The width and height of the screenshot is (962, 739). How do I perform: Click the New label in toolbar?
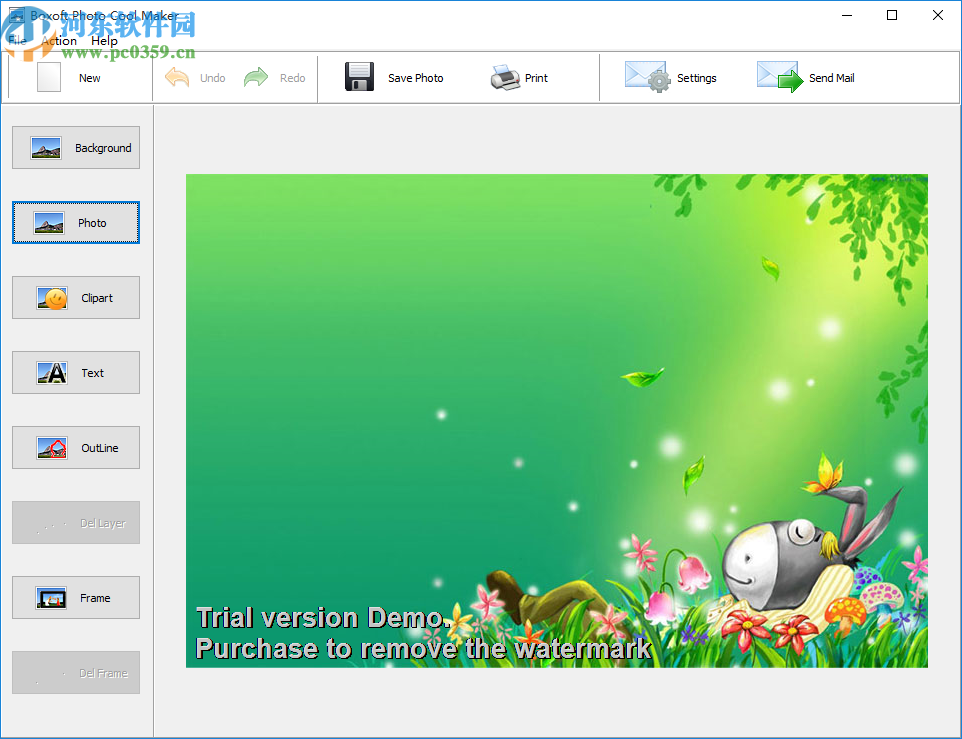point(90,78)
